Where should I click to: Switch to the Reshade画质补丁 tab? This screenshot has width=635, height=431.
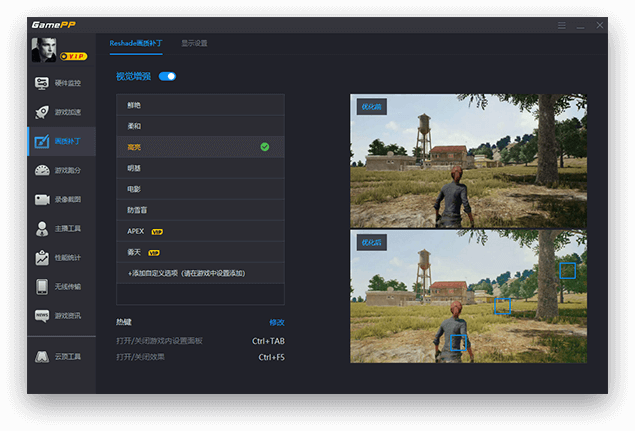[x=136, y=43]
